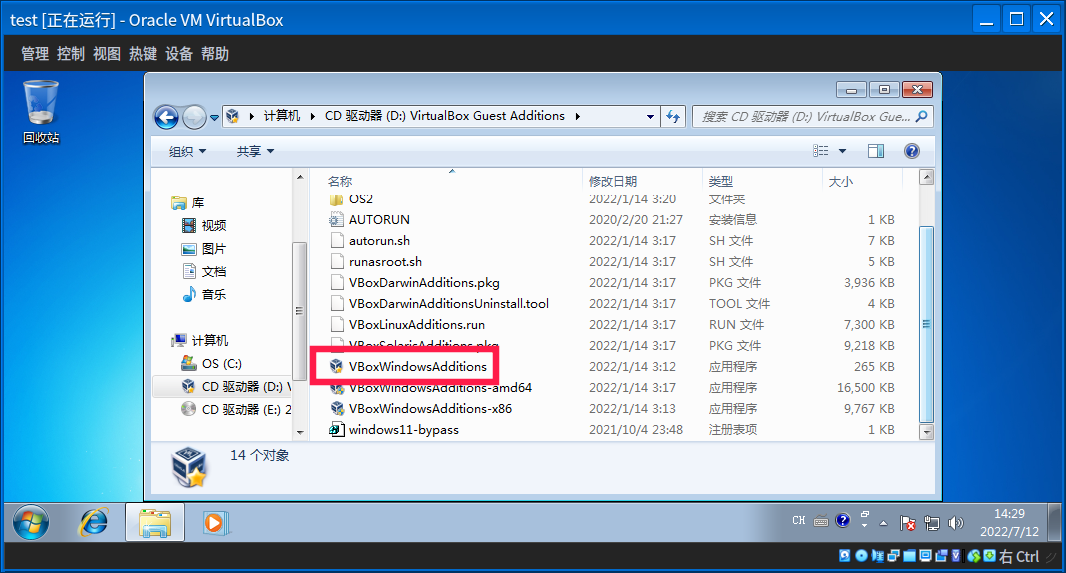Click the Internet Explorer taskbar icon
1066x573 pixels.
pyautogui.click(x=93, y=521)
